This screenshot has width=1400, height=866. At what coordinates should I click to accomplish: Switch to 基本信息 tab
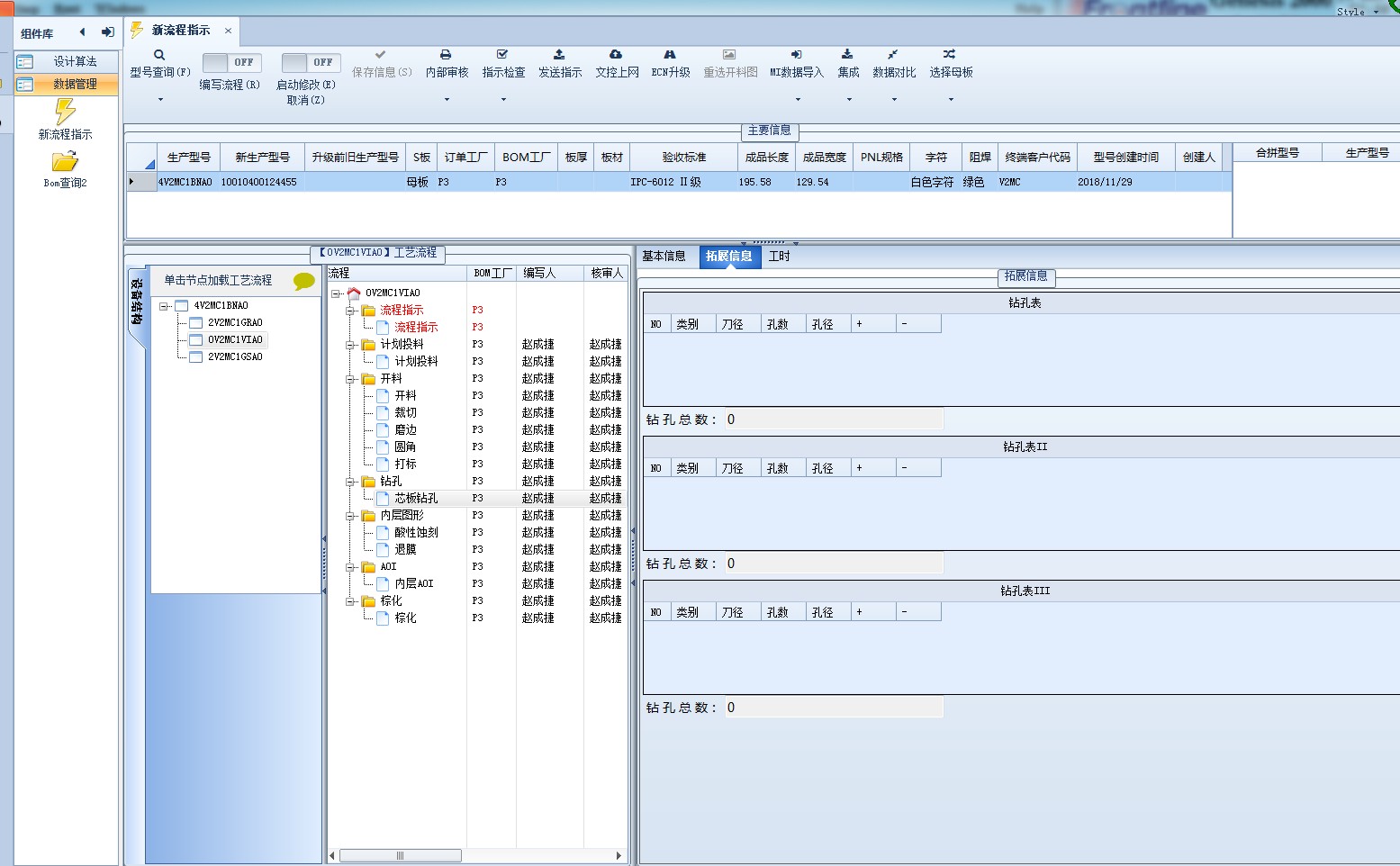(664, 257)
